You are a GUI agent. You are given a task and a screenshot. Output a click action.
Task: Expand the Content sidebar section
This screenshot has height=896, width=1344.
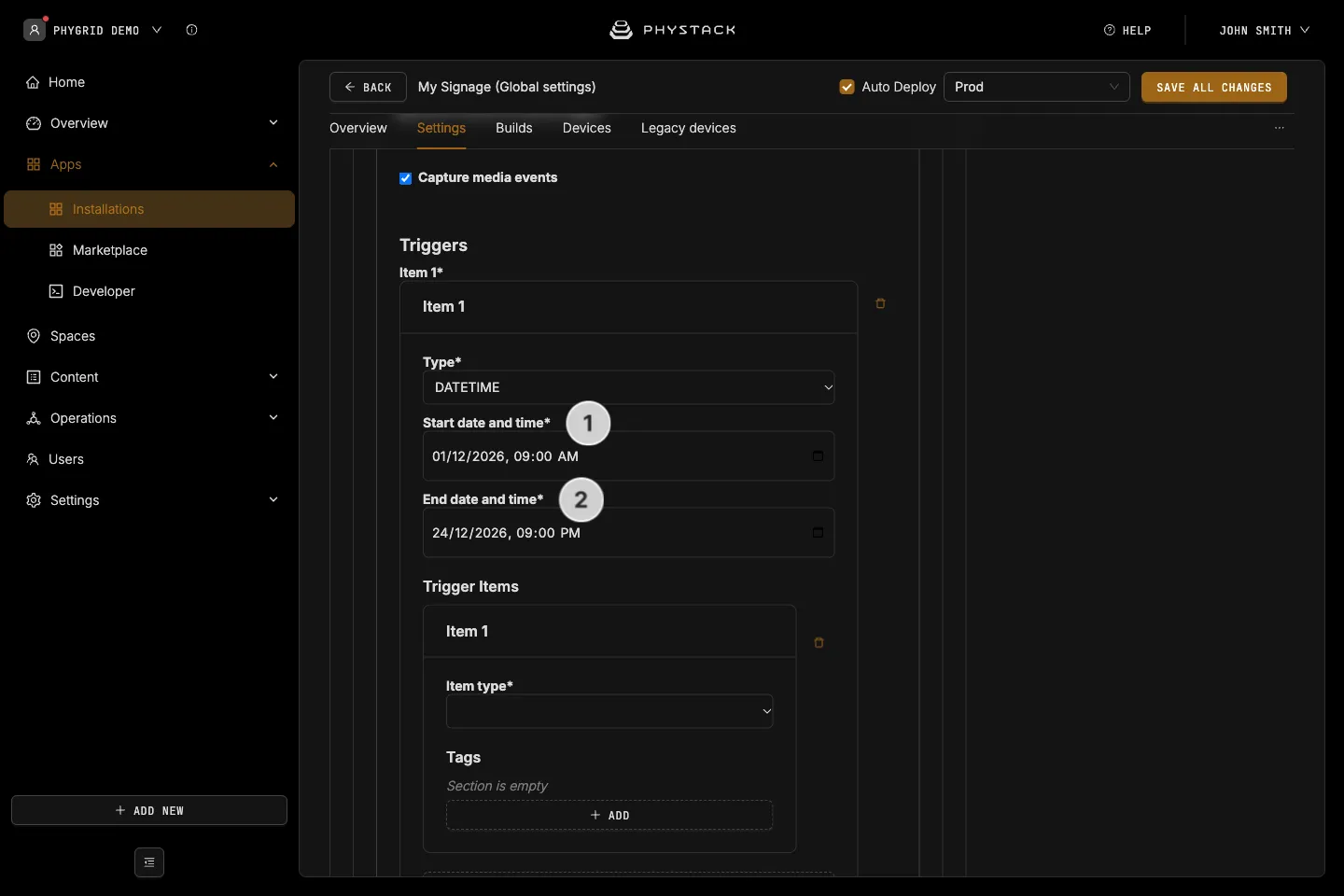click(273, 377)
